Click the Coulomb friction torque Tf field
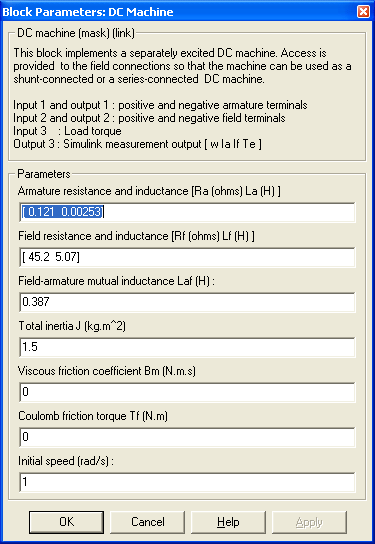Viewport: 375px width, 544px height. tap(187, 437)
